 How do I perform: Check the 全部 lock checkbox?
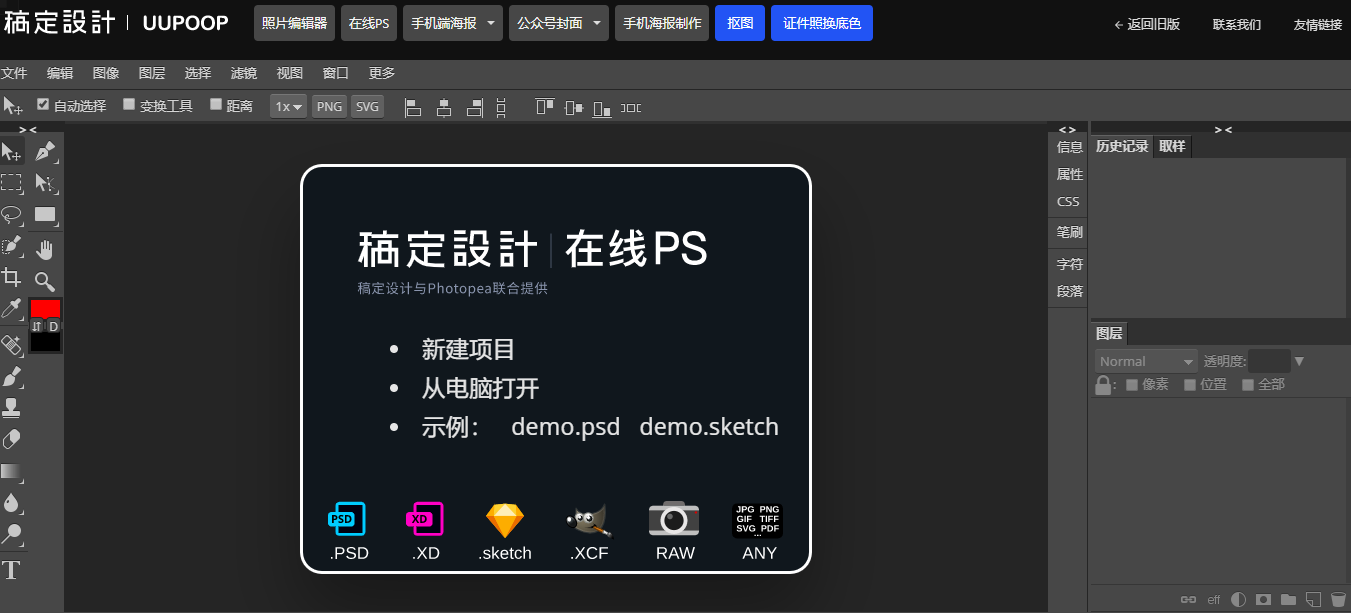coord(1248,384)
